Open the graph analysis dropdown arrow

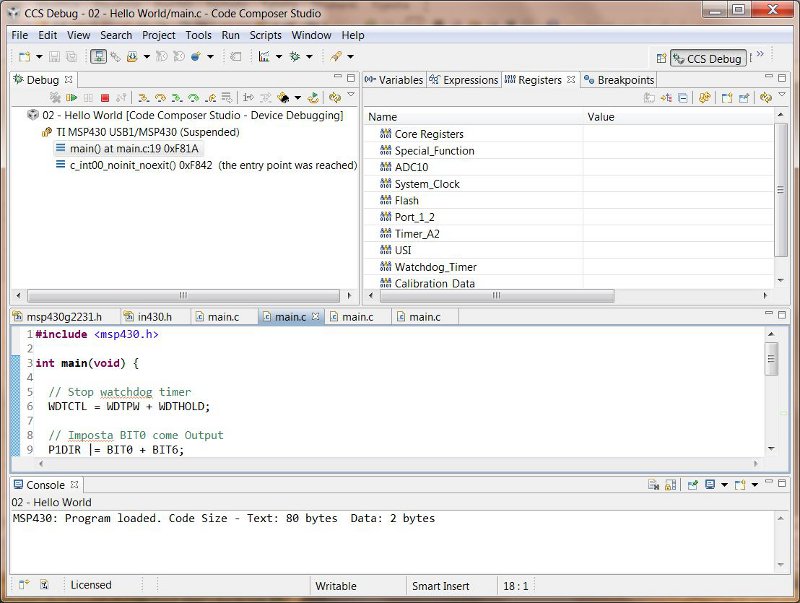(279, 57)
